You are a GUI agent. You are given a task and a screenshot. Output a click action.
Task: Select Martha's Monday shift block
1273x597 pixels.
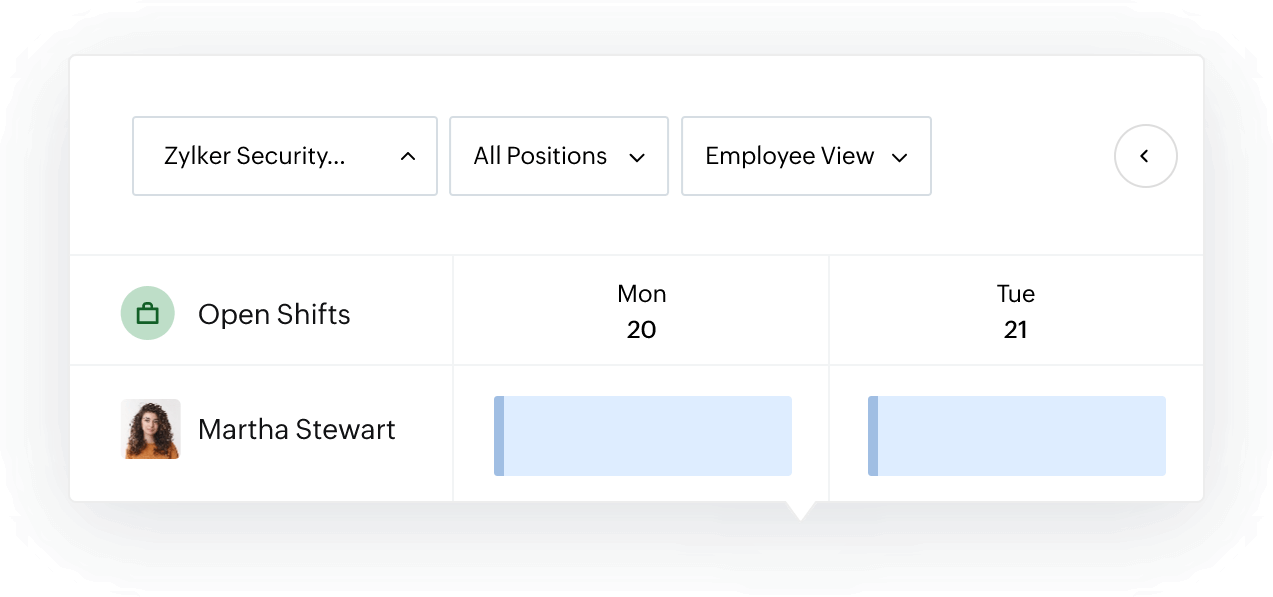pos(641,435)
